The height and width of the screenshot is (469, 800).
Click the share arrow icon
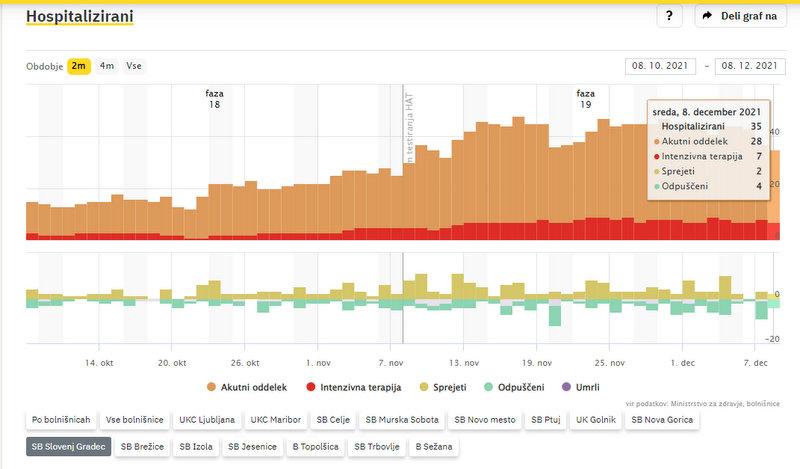click(708, 16)
